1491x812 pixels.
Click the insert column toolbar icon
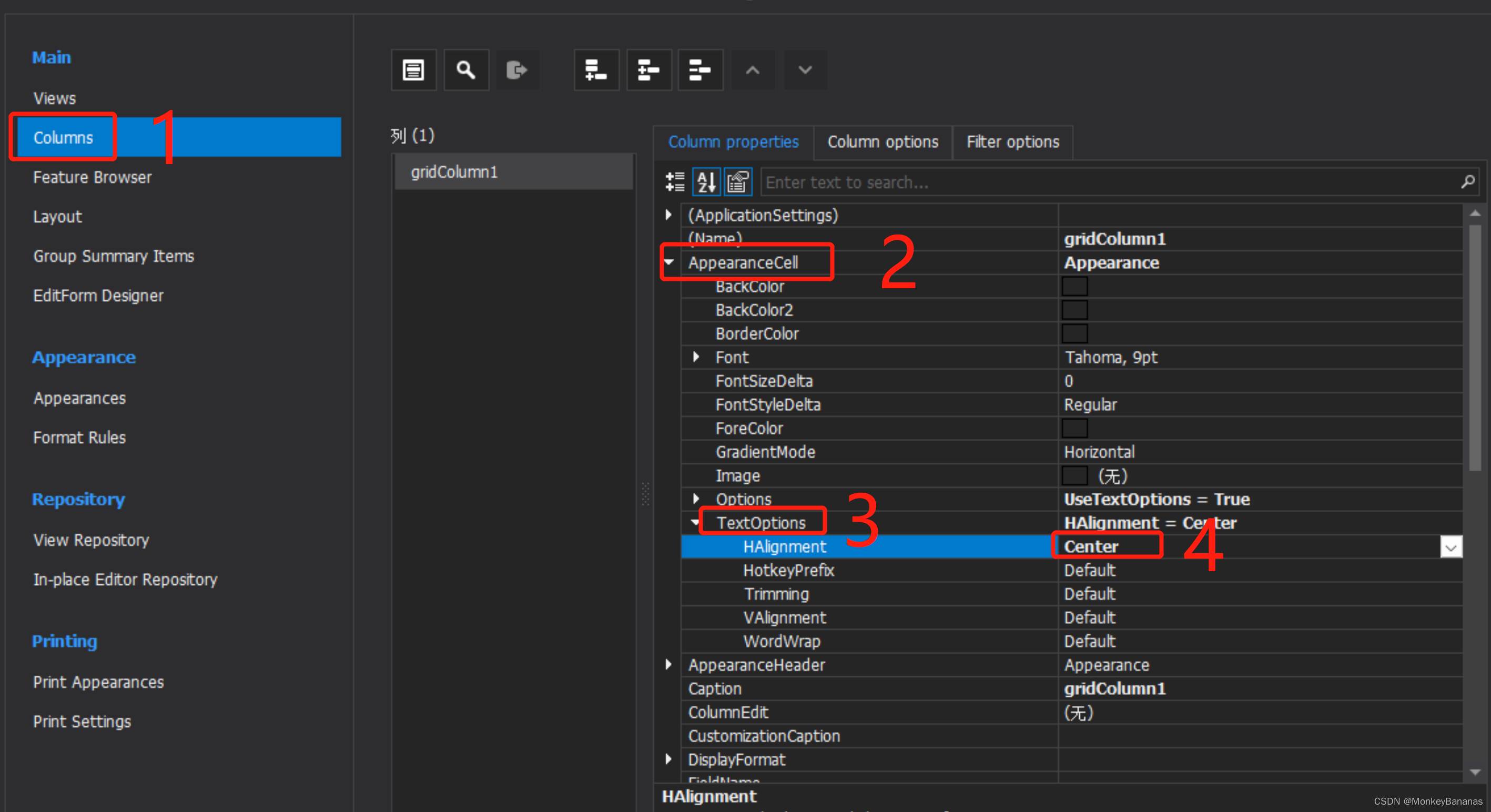pyautogui.click(x=648, y=70)
